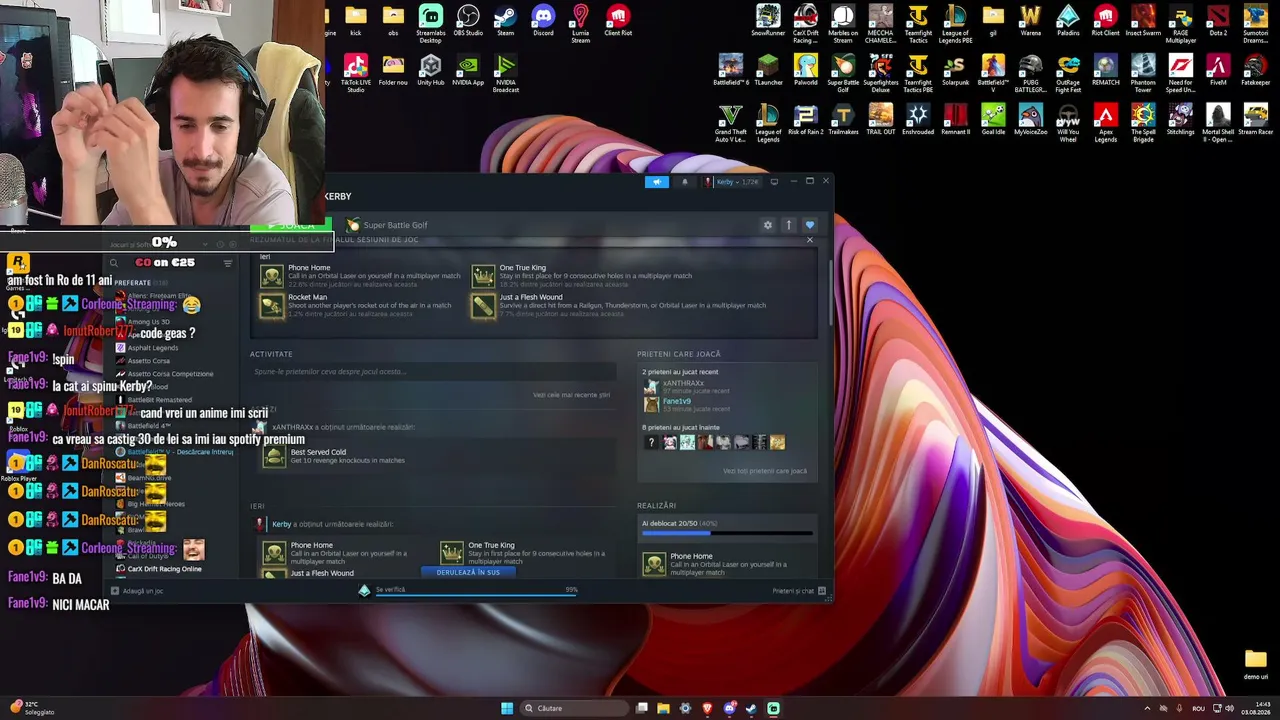
Task: Open the Discord desktop shortcut
Action: (x=543, y=21)
